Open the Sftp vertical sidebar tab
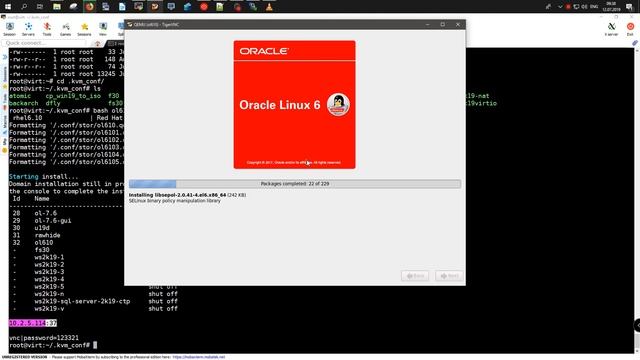Screen dimensions: 640x360 (x=4, y=145)
